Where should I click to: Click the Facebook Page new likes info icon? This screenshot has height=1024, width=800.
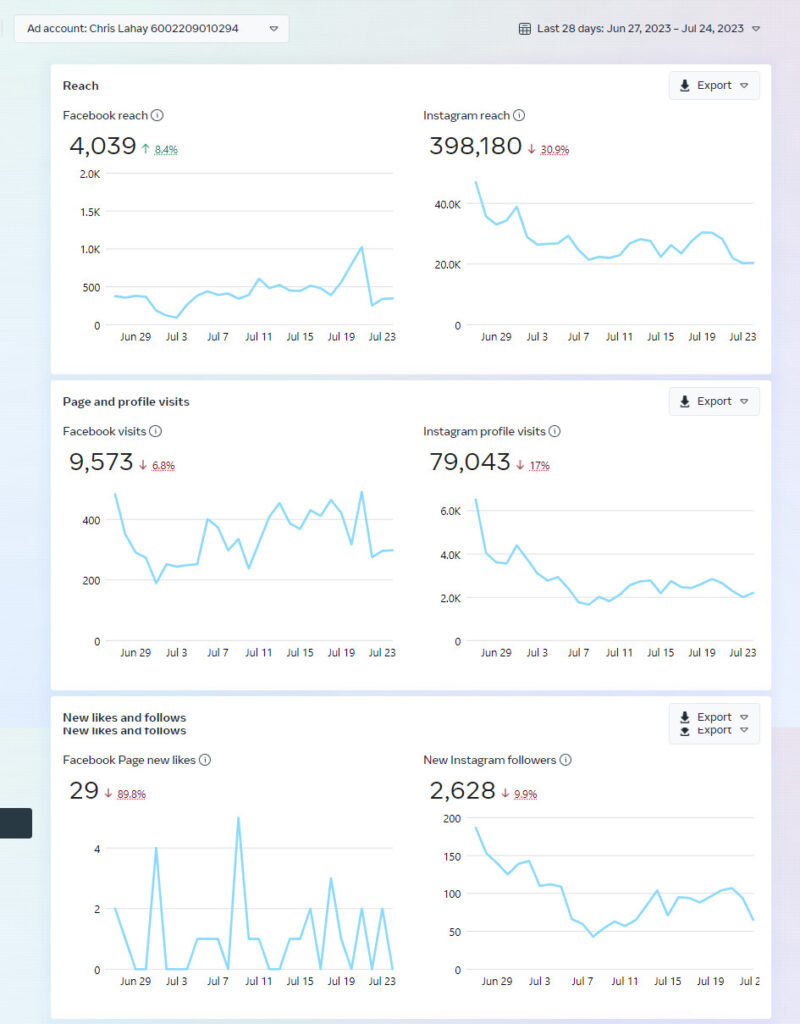(205, 760)
